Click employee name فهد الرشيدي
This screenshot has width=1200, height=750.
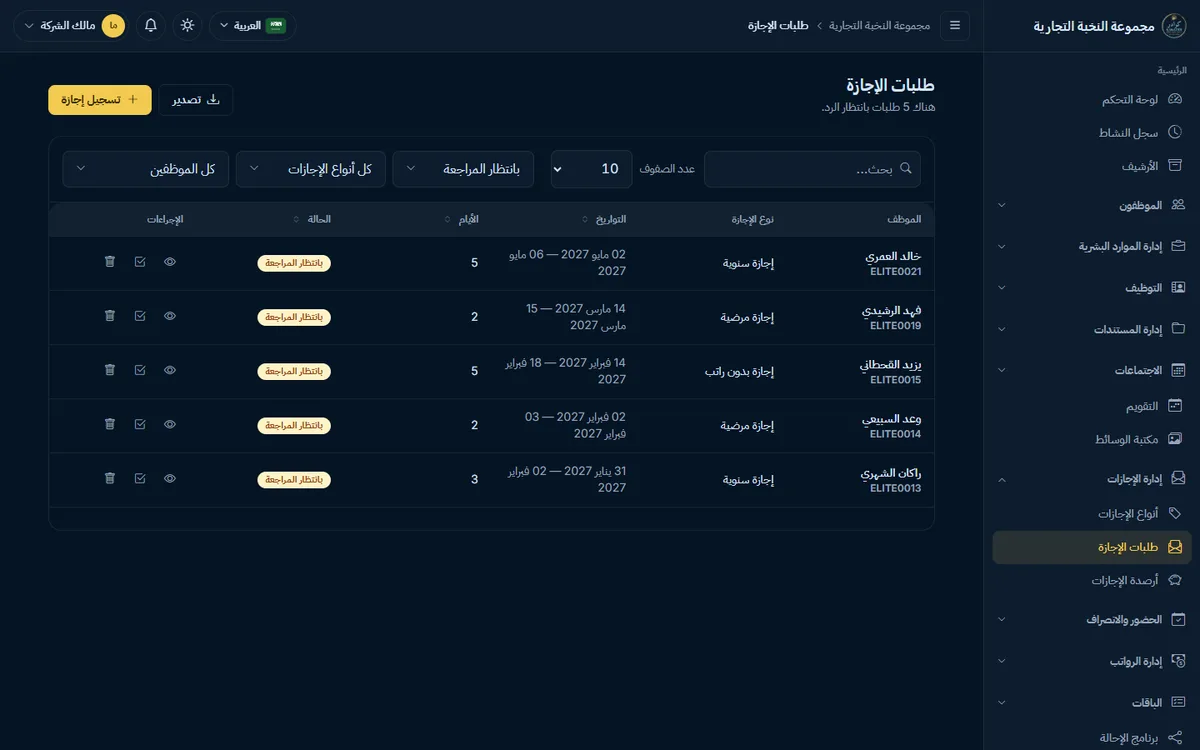pyautogui.click(x=891, y=309)
